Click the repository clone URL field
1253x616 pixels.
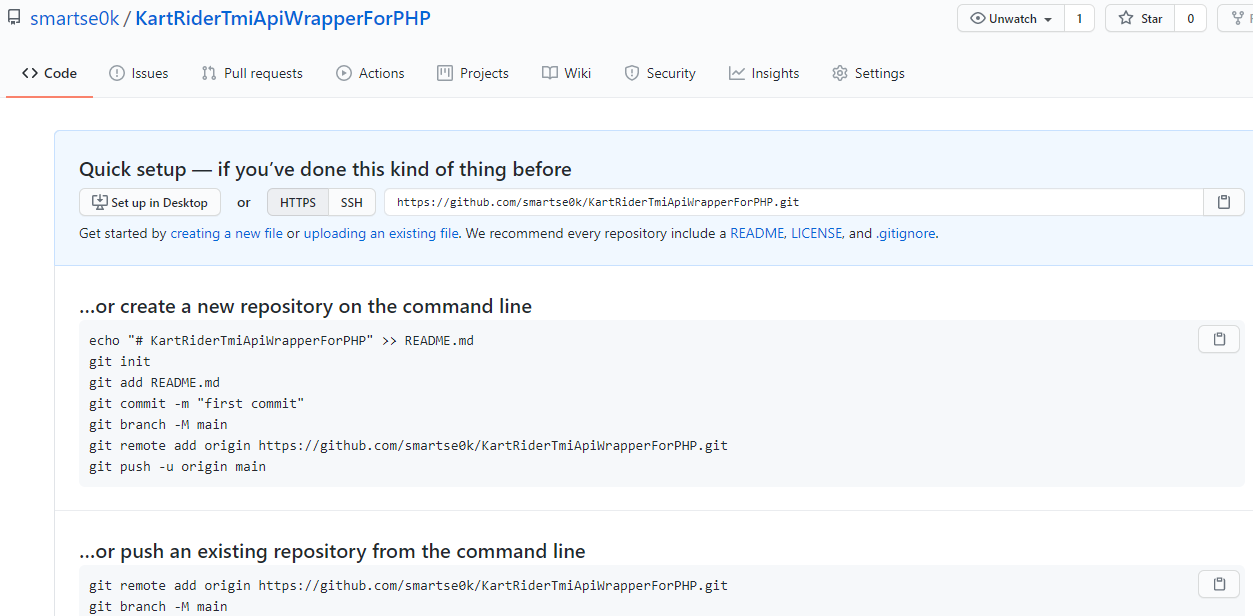click(x=794, y=202)
